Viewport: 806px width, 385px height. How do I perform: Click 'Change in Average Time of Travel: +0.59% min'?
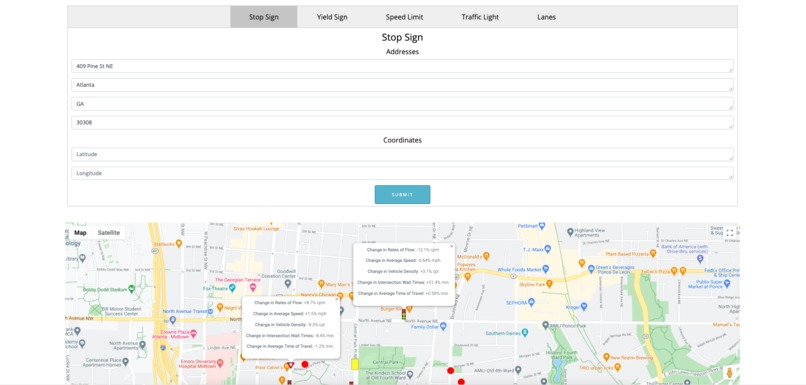(403, 293)
